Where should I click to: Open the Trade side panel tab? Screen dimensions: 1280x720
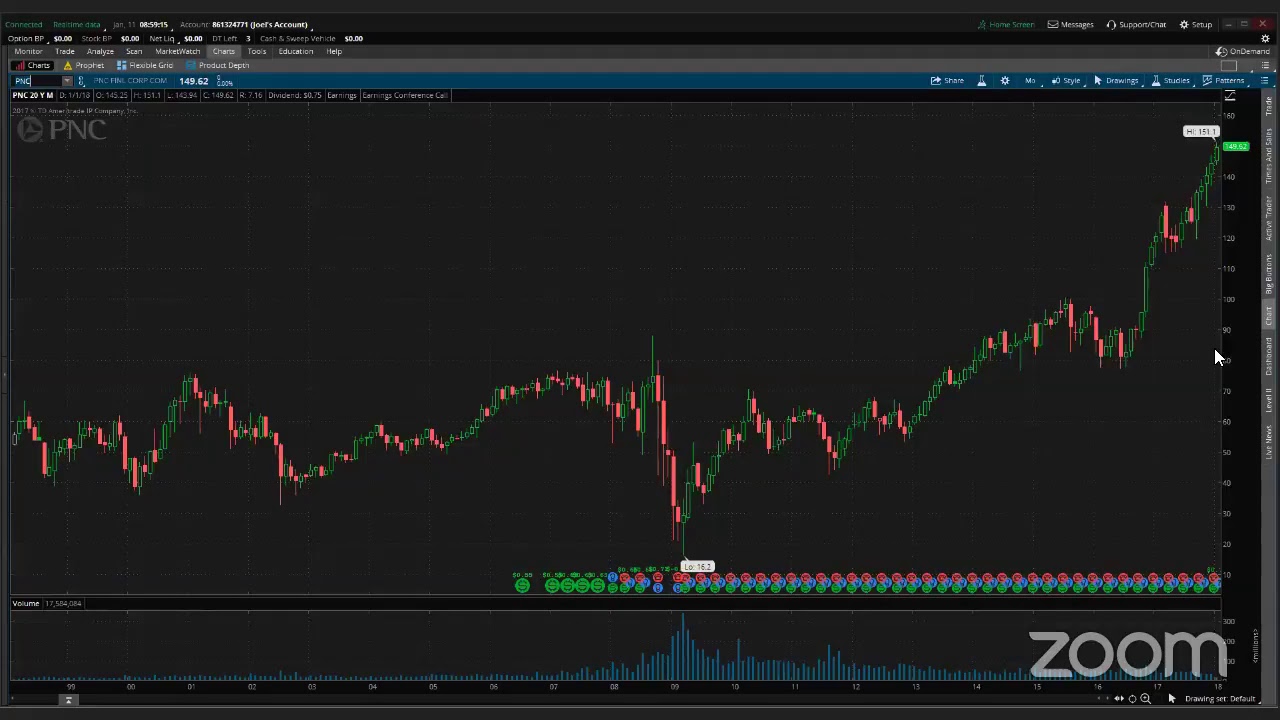coord(1269,106)
